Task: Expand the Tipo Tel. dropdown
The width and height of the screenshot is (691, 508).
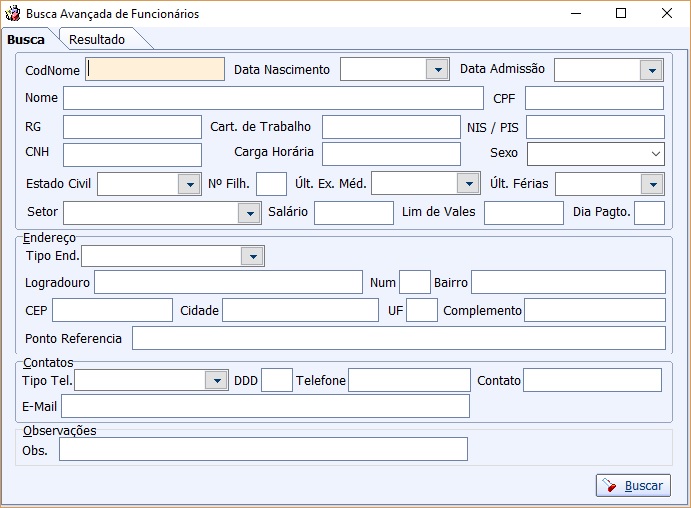Action: pos(216,380)
